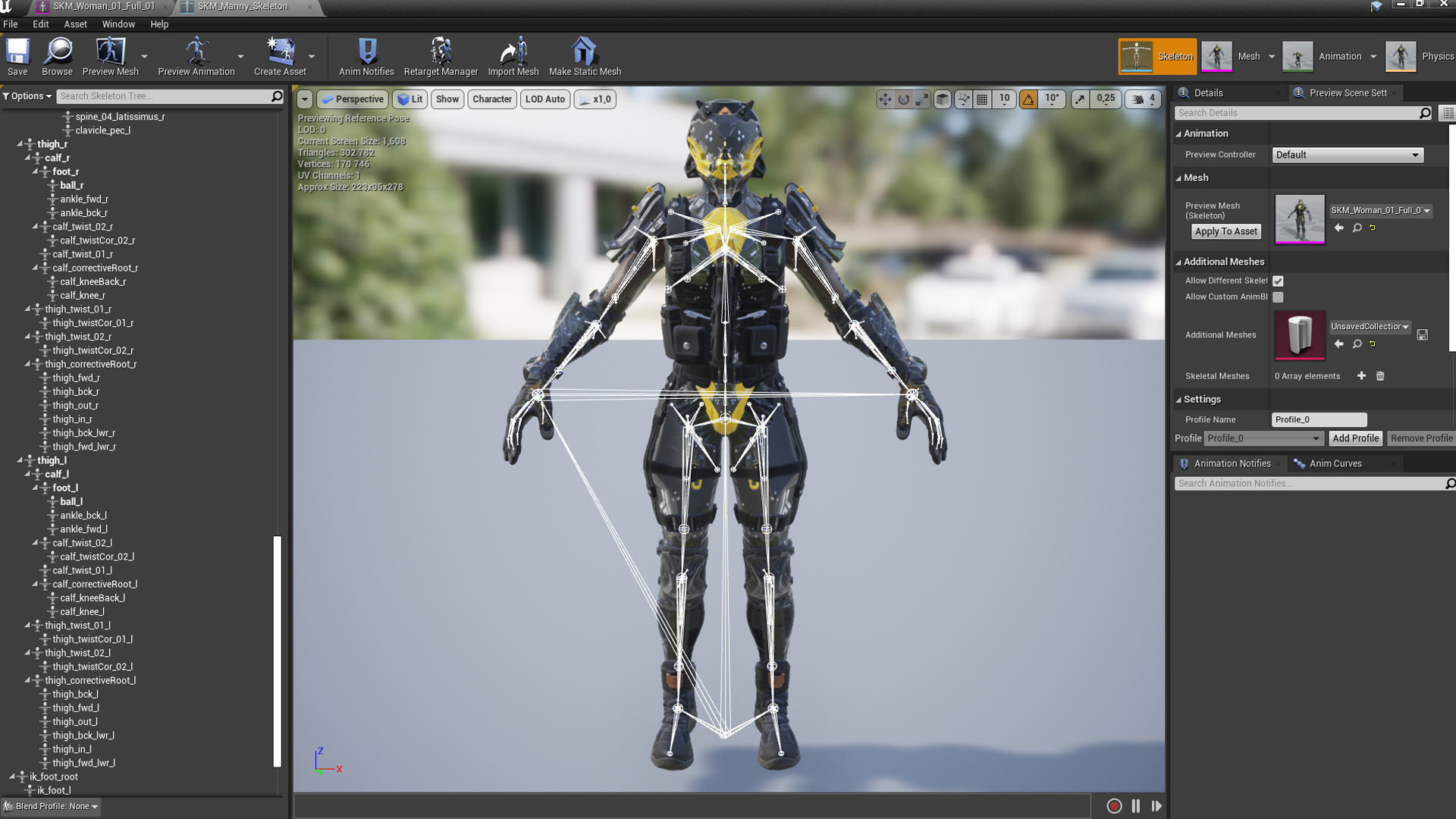Open the Asset menu

pos(75,24)
